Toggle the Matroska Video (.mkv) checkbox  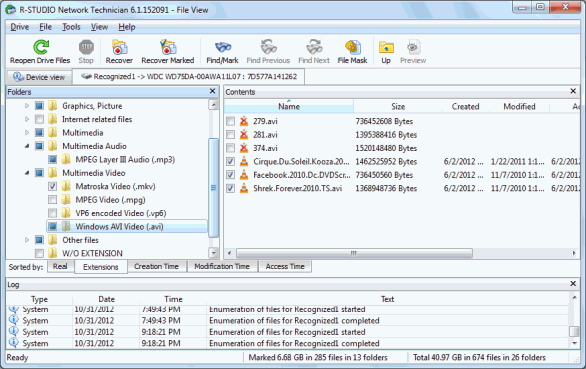tap(53, 186)
